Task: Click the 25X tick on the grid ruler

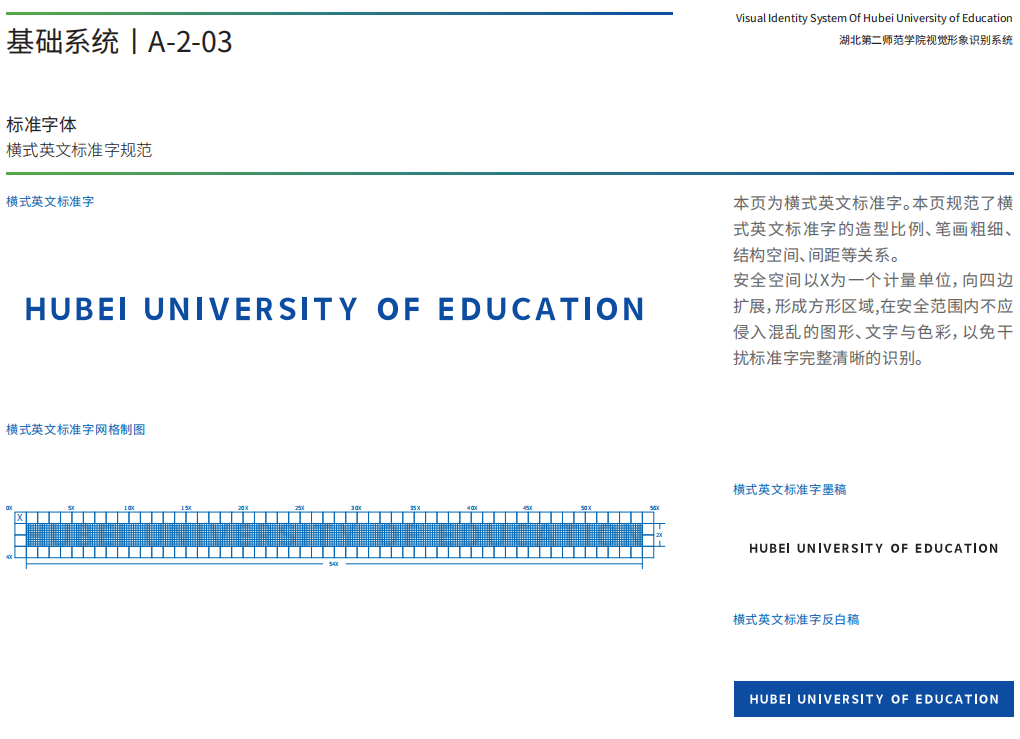Action: tap(299, 508)
